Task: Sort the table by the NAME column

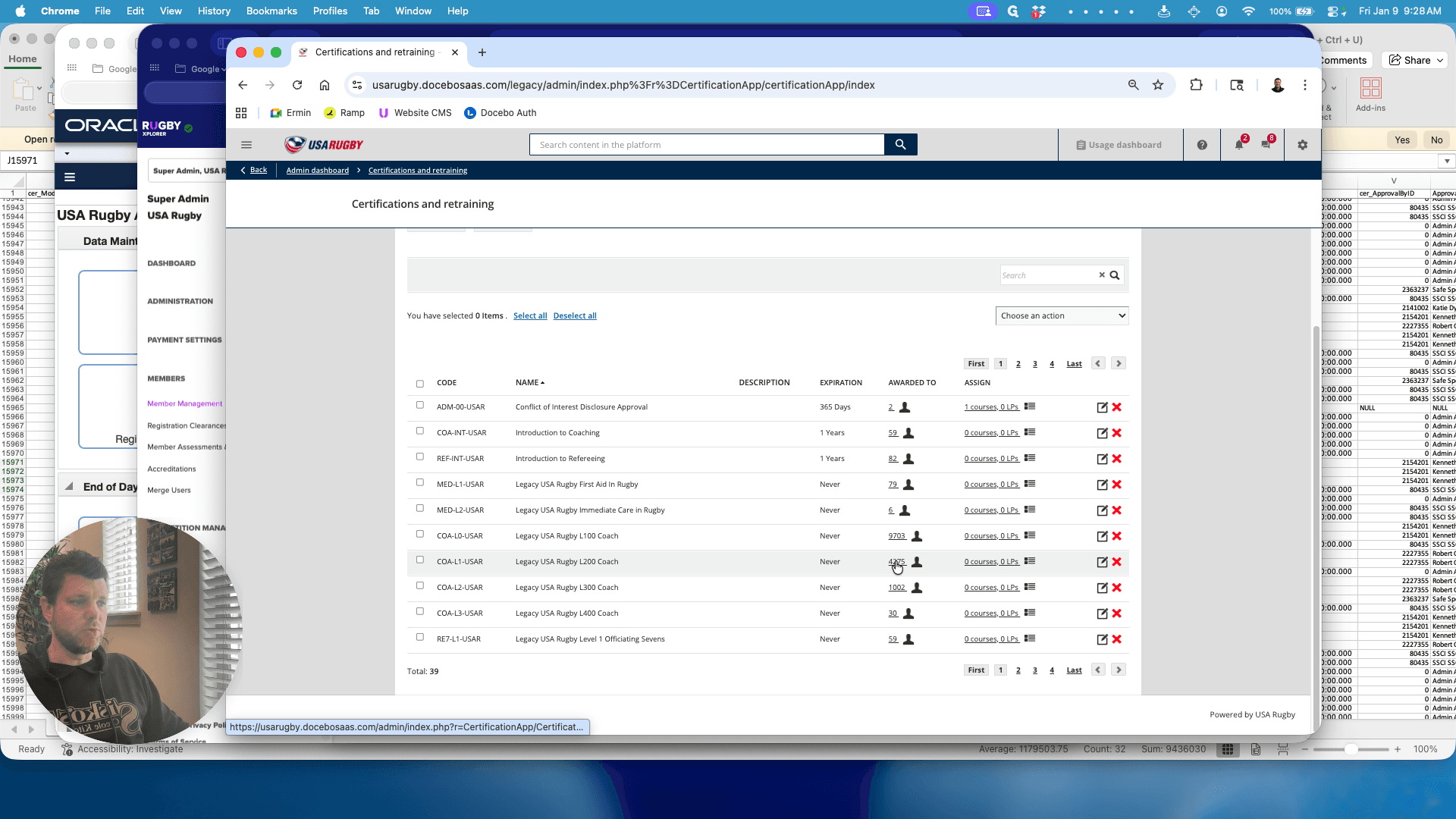Action: pyautogui.click(x=529, y=383)
